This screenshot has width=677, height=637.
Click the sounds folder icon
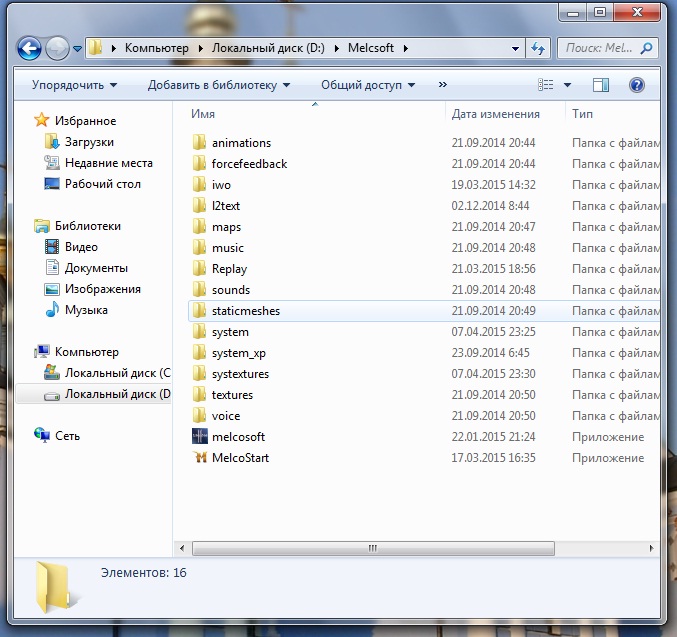tap(199, 289)
